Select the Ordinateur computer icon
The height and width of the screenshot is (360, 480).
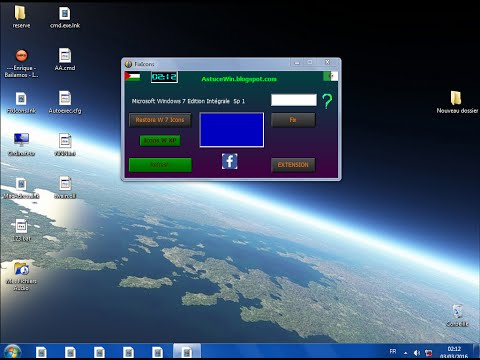(x=21, y=145)
